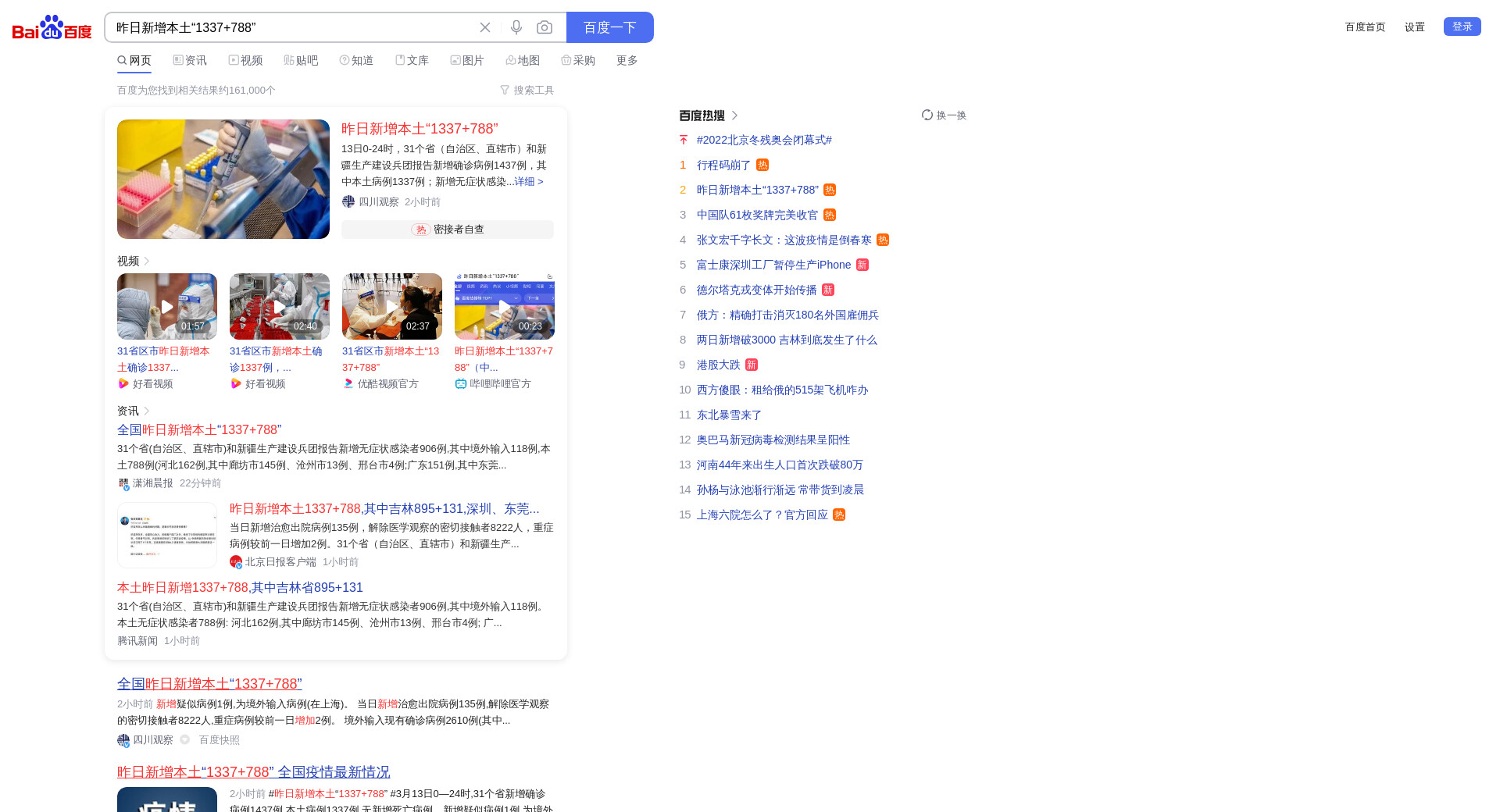The height and width of the screenshot is (812, 1500).
Task: Open the 地图 tab
Action: click(523, 60)
